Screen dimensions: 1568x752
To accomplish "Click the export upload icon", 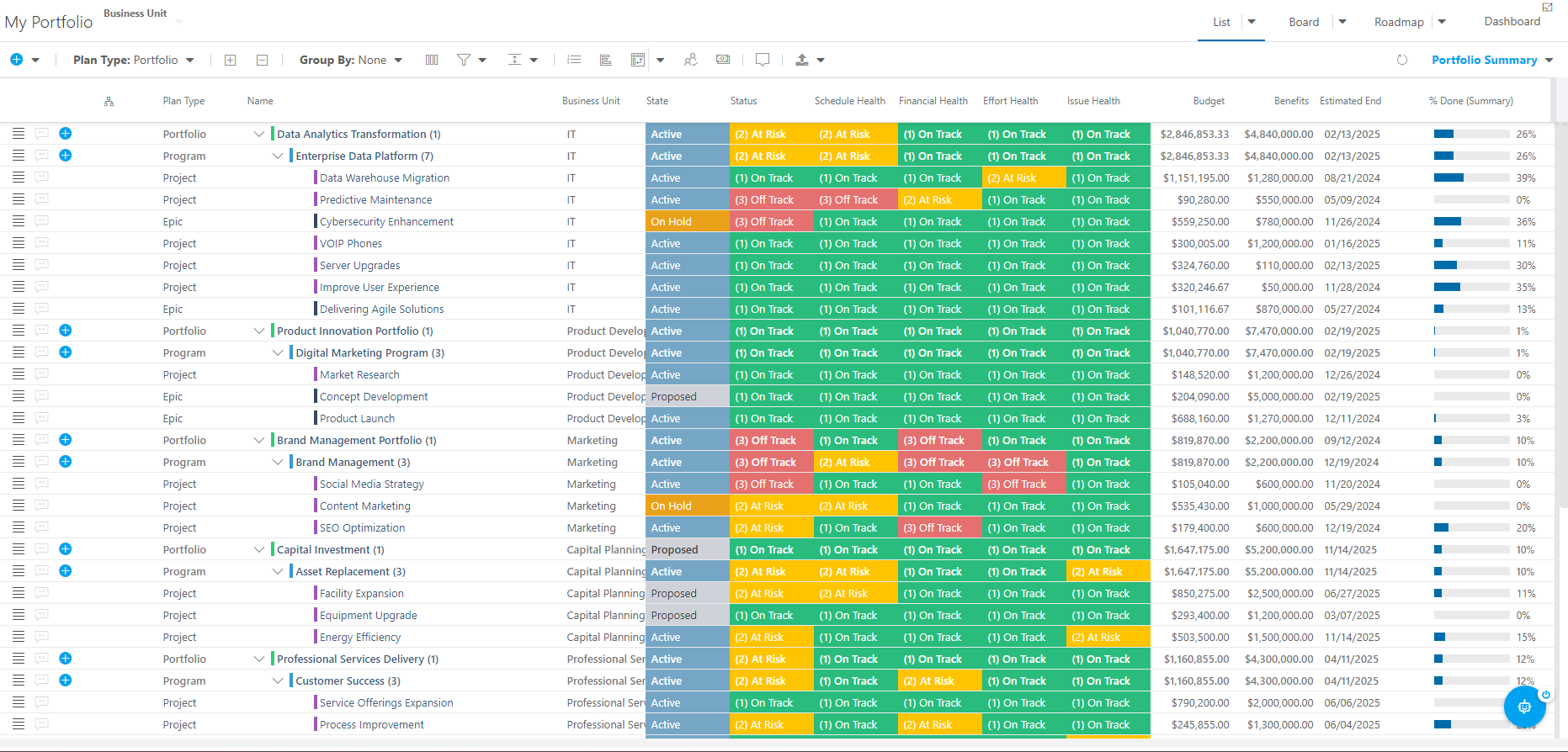I will click(x=802, y=60).
